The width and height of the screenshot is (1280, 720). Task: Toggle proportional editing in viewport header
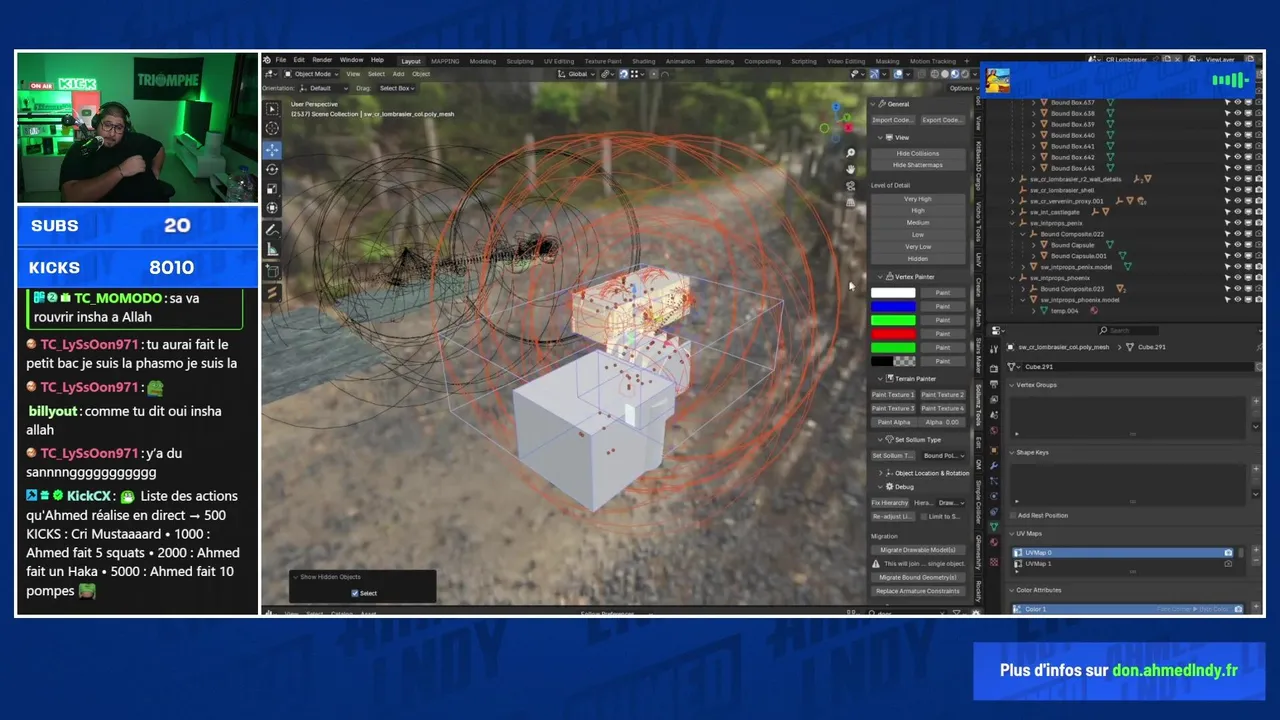click(654, 74)
